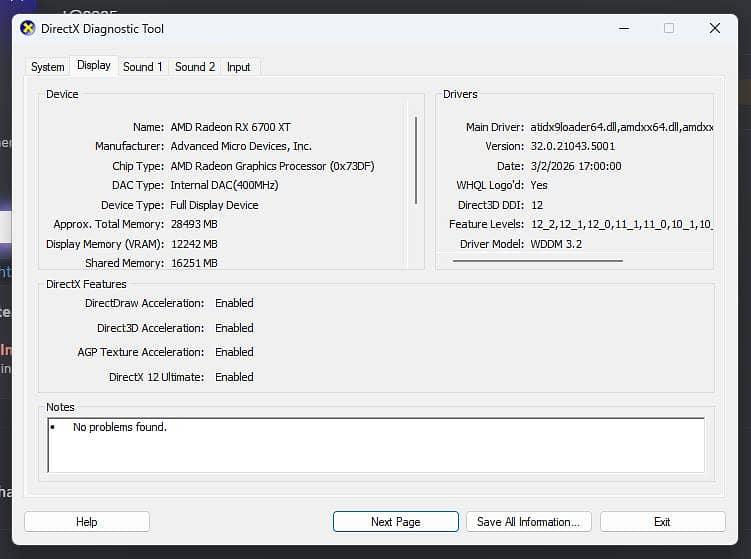Switch to the System tab
Image resolution: width=751 pixels, height=559 pixels.
pyautogui.click(x=47, y=67)
